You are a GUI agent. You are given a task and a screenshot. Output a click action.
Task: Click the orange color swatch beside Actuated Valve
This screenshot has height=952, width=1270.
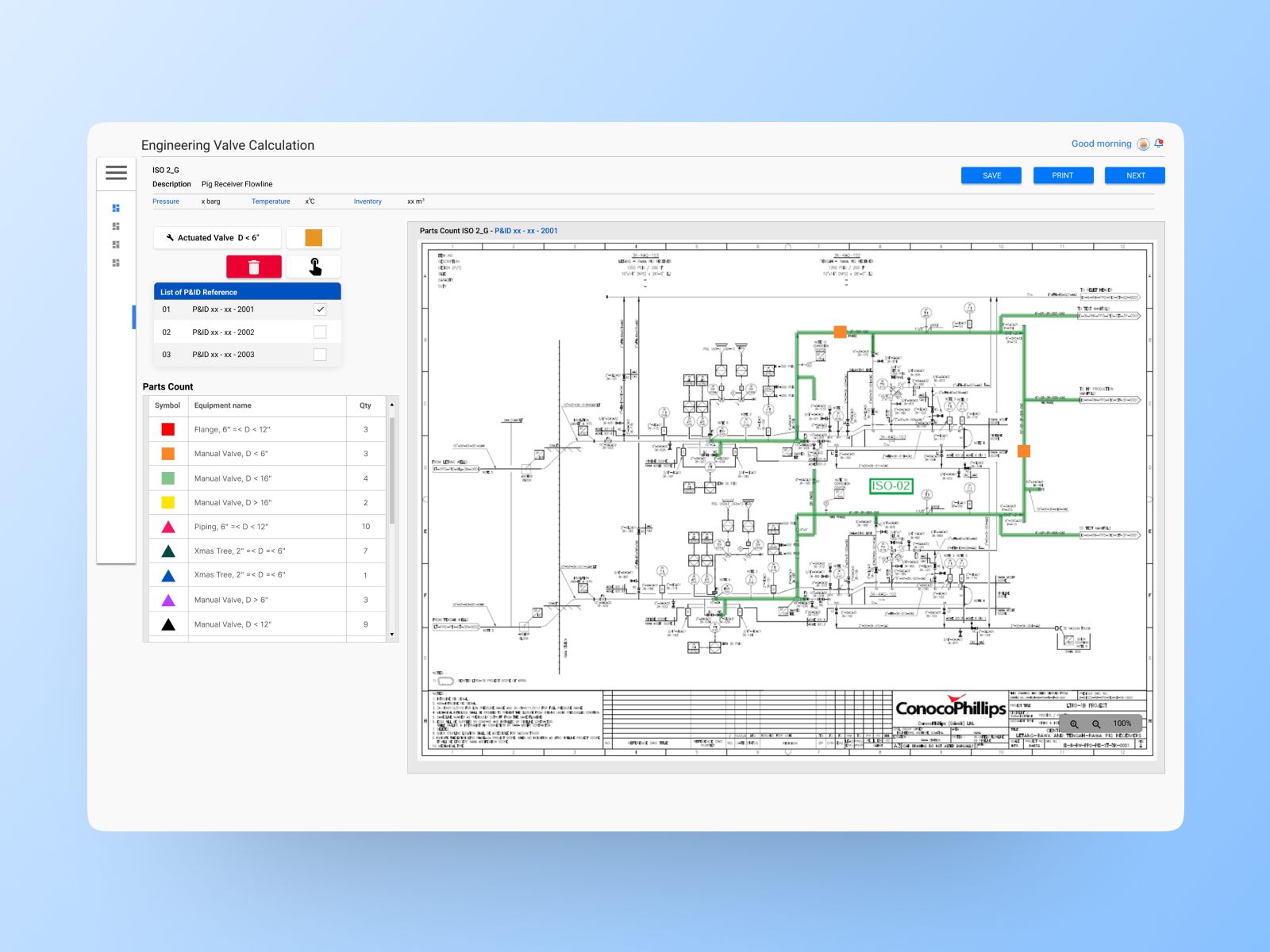314,237
